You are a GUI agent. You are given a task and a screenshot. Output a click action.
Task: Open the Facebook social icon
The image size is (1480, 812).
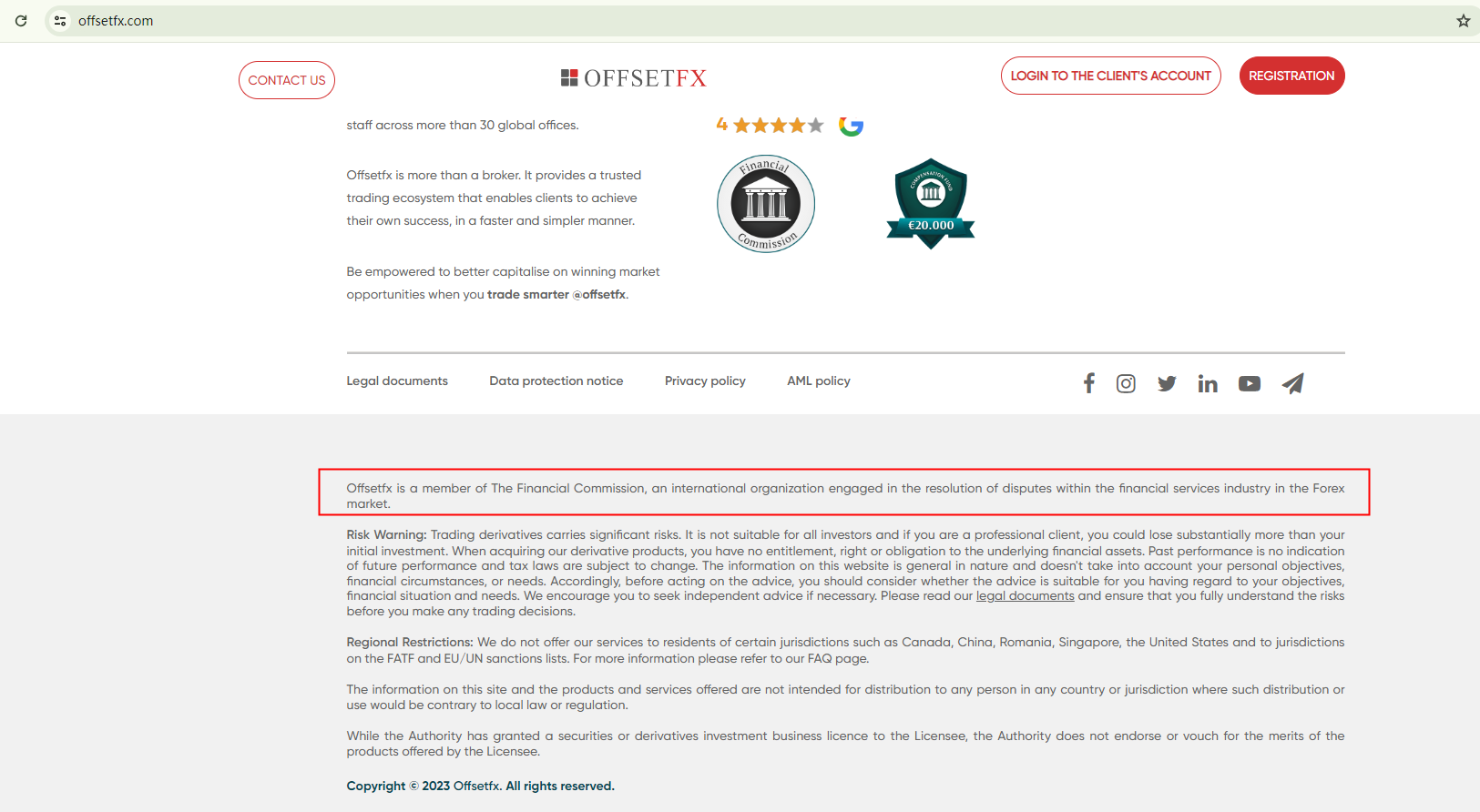point(1089,383)
